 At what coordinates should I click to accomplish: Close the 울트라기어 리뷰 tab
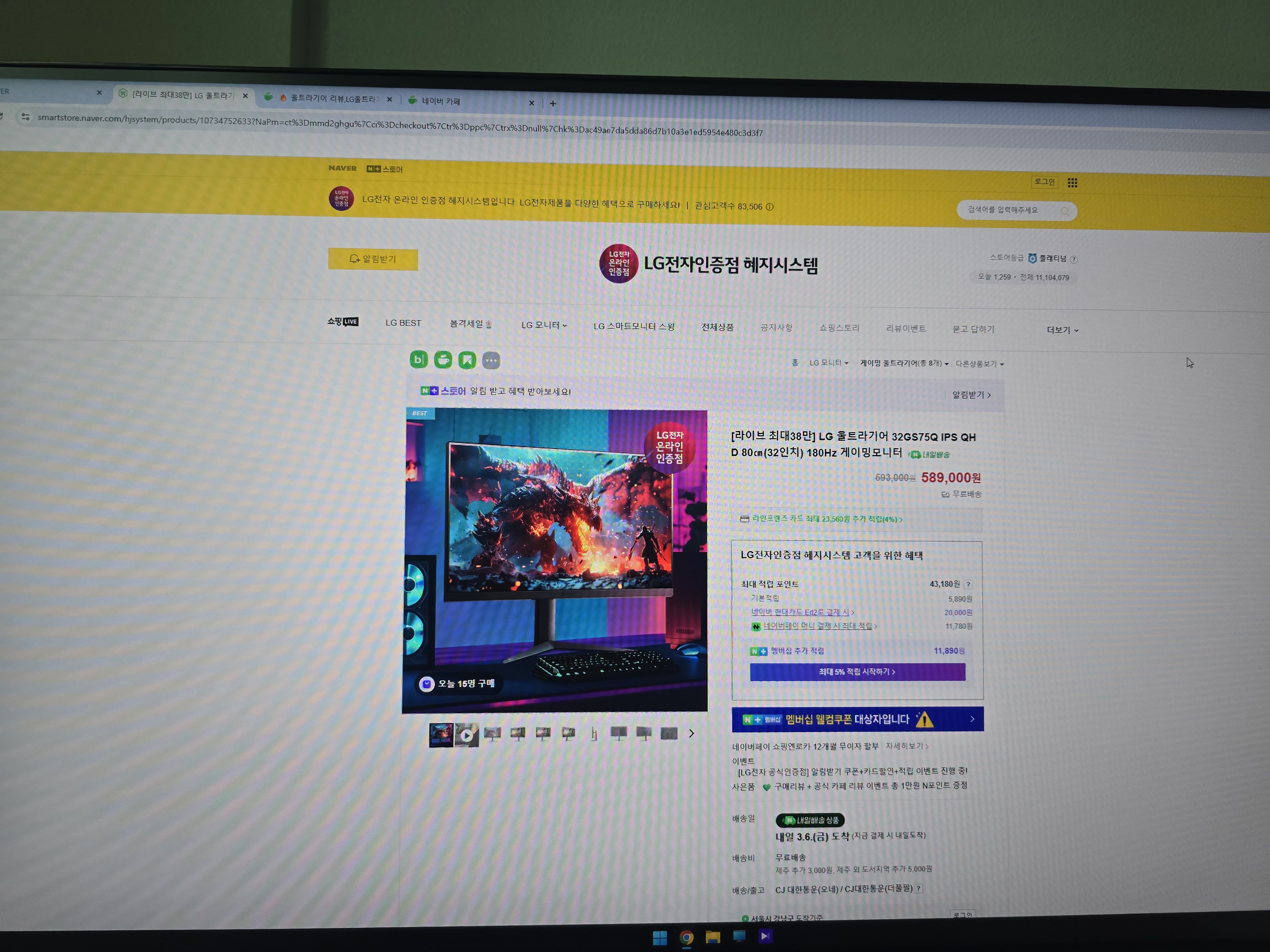click(x=390, y=99)
